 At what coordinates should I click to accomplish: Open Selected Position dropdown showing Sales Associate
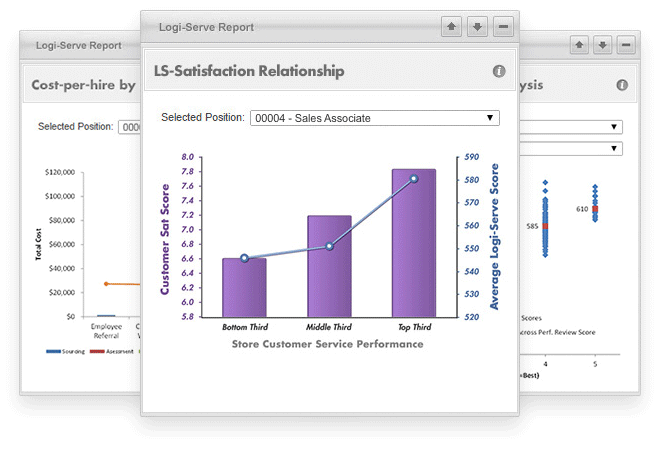[375, 118]
